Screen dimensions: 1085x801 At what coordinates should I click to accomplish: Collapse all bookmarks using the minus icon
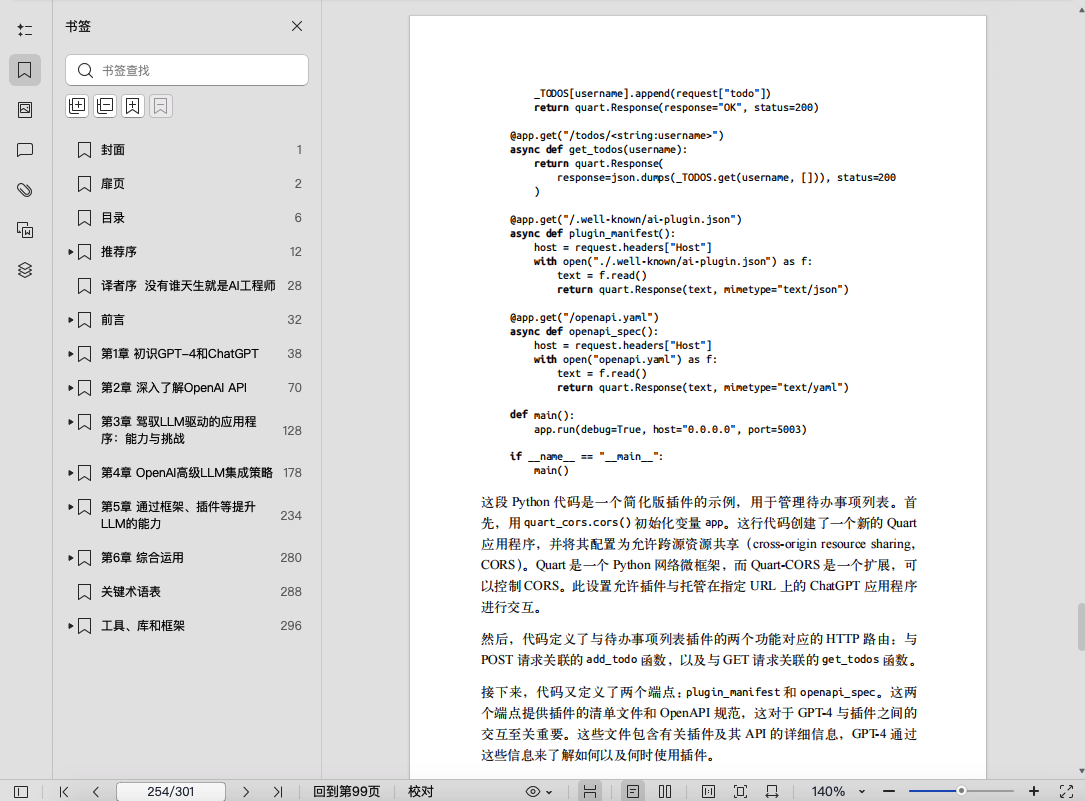105,106
